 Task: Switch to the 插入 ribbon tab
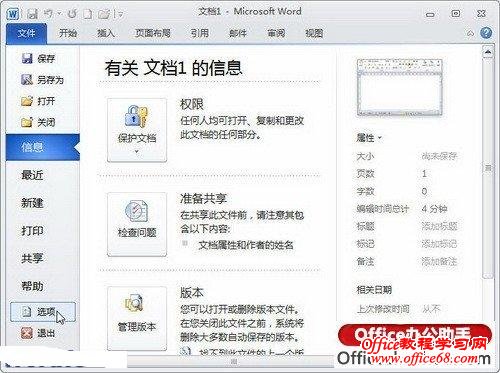tap(106, 33)
